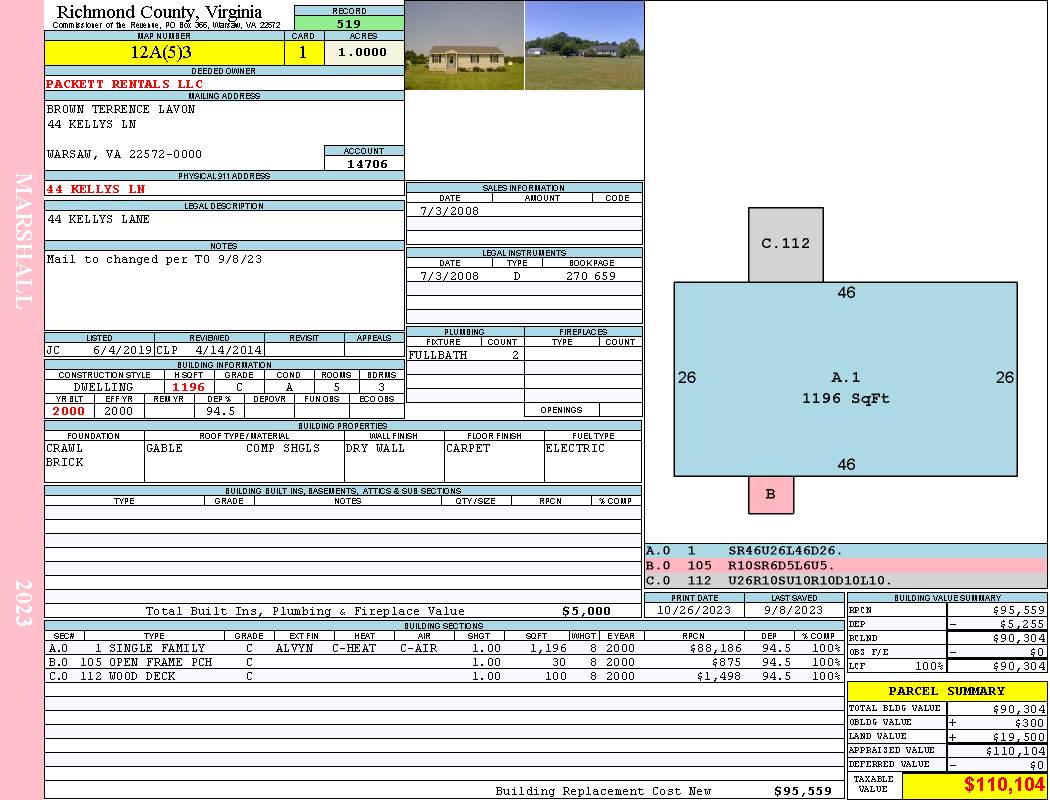1050x800 pixels.
Task: Click the account number 14706 field
Action: click(x=365, y=164)
